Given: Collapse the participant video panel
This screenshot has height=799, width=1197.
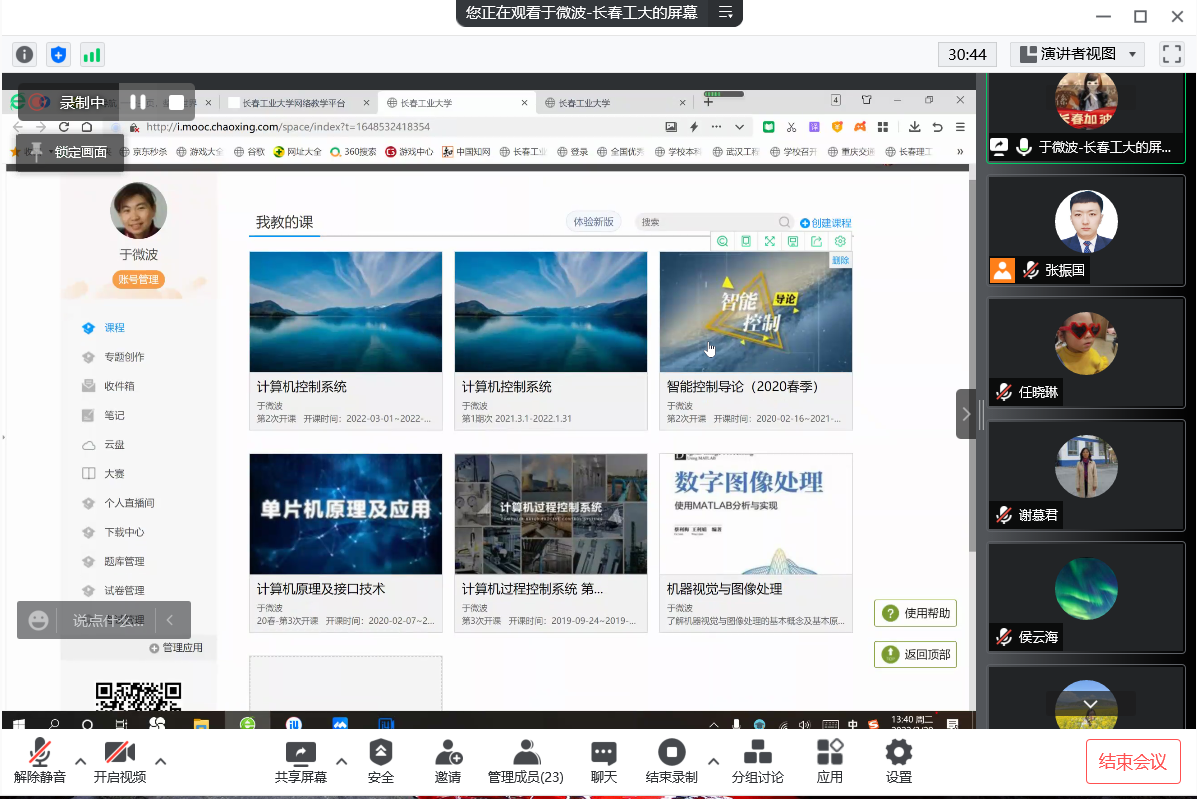Looking at the screenshot, I should point(966,414).
